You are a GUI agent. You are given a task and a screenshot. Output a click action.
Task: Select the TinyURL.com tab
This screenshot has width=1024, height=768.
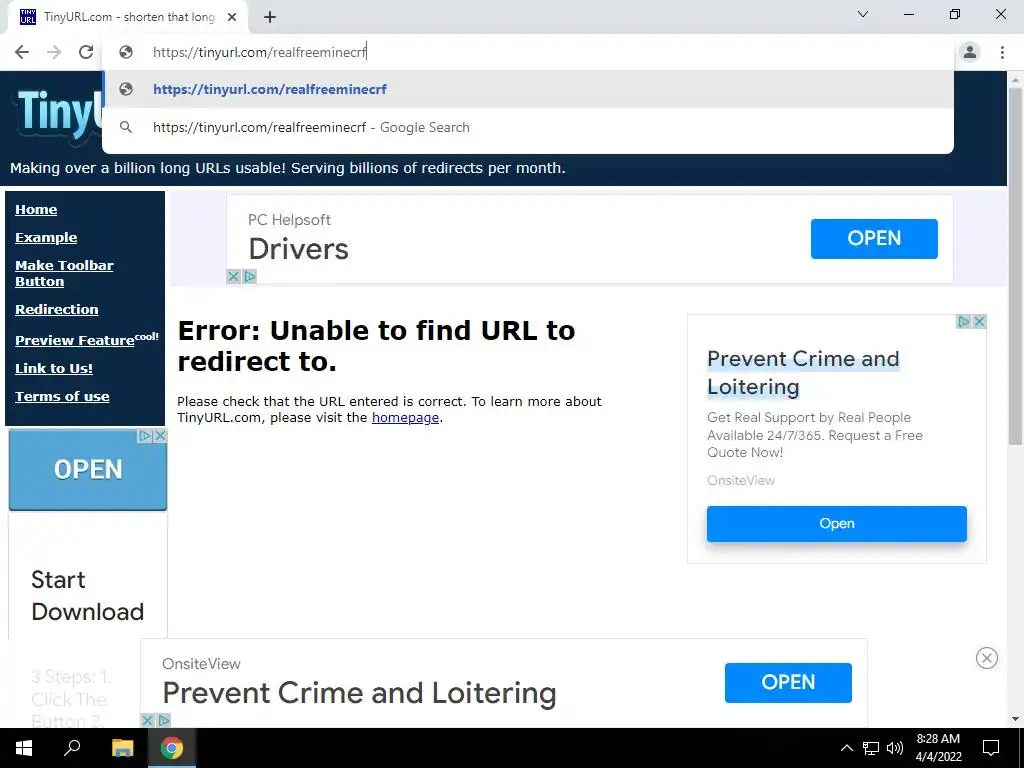[x=128, y=18]
